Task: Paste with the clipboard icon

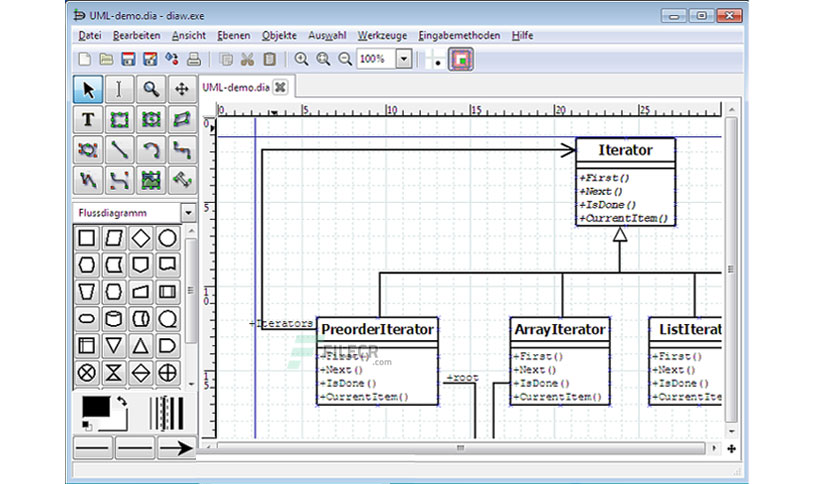Action: click(x=269, y=59)
